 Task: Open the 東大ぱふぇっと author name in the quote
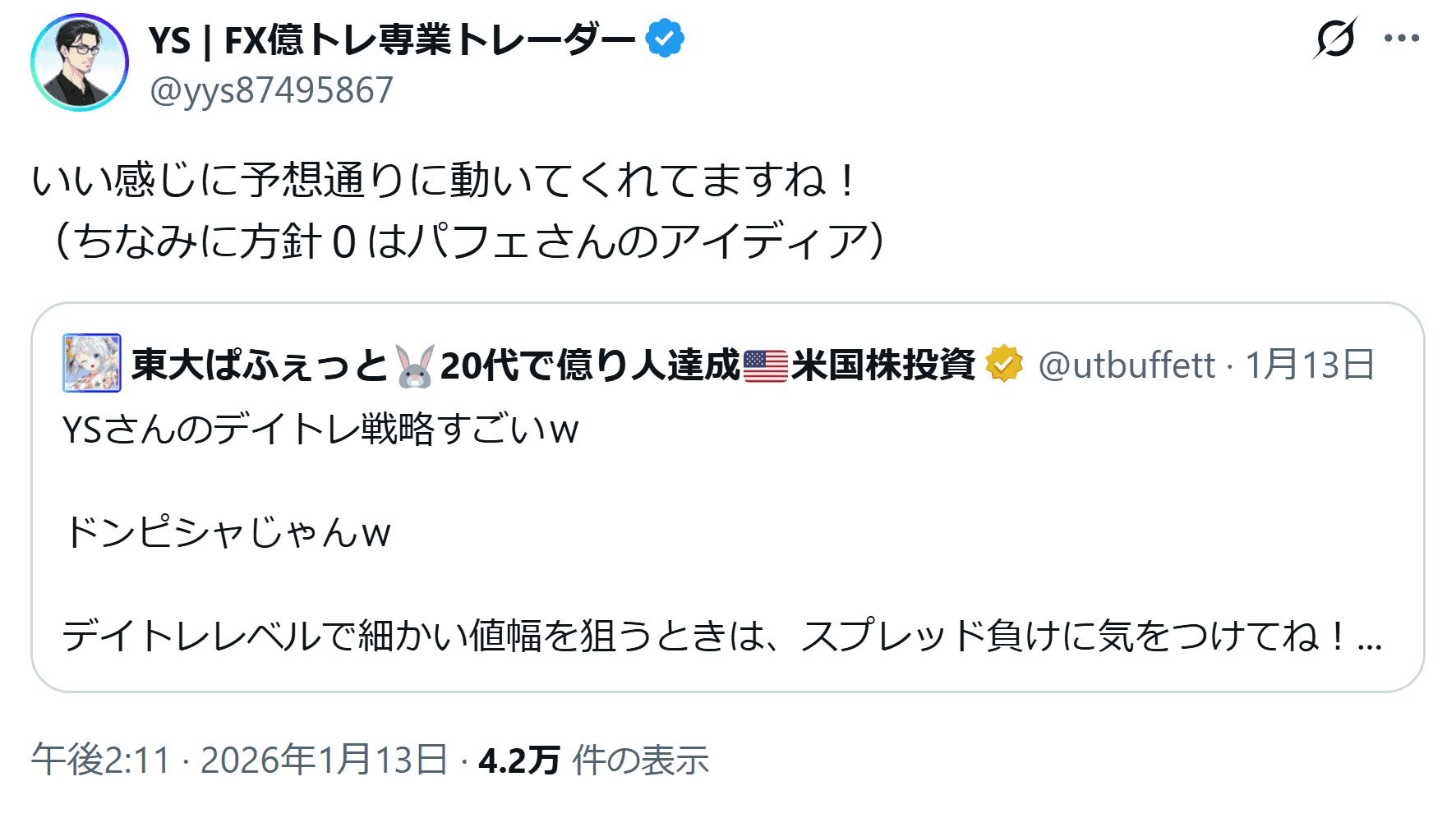pyautogui.click(x=259, y=365)
